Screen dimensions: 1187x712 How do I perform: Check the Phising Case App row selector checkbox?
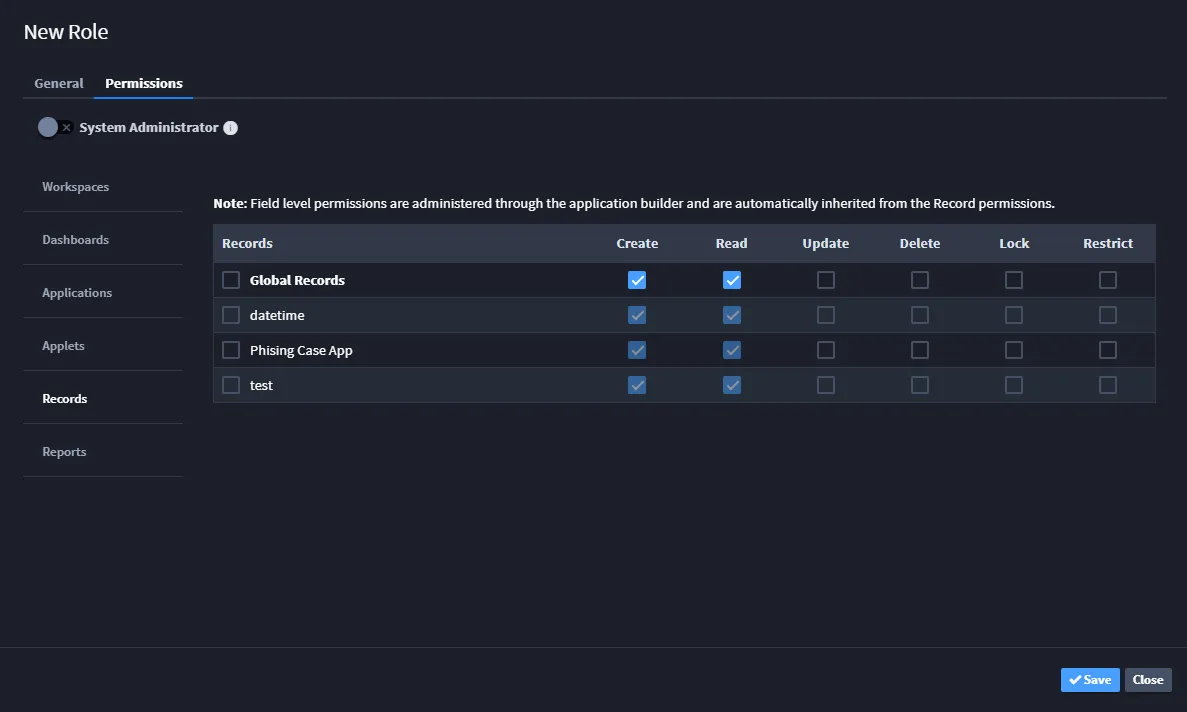(231, 350)
